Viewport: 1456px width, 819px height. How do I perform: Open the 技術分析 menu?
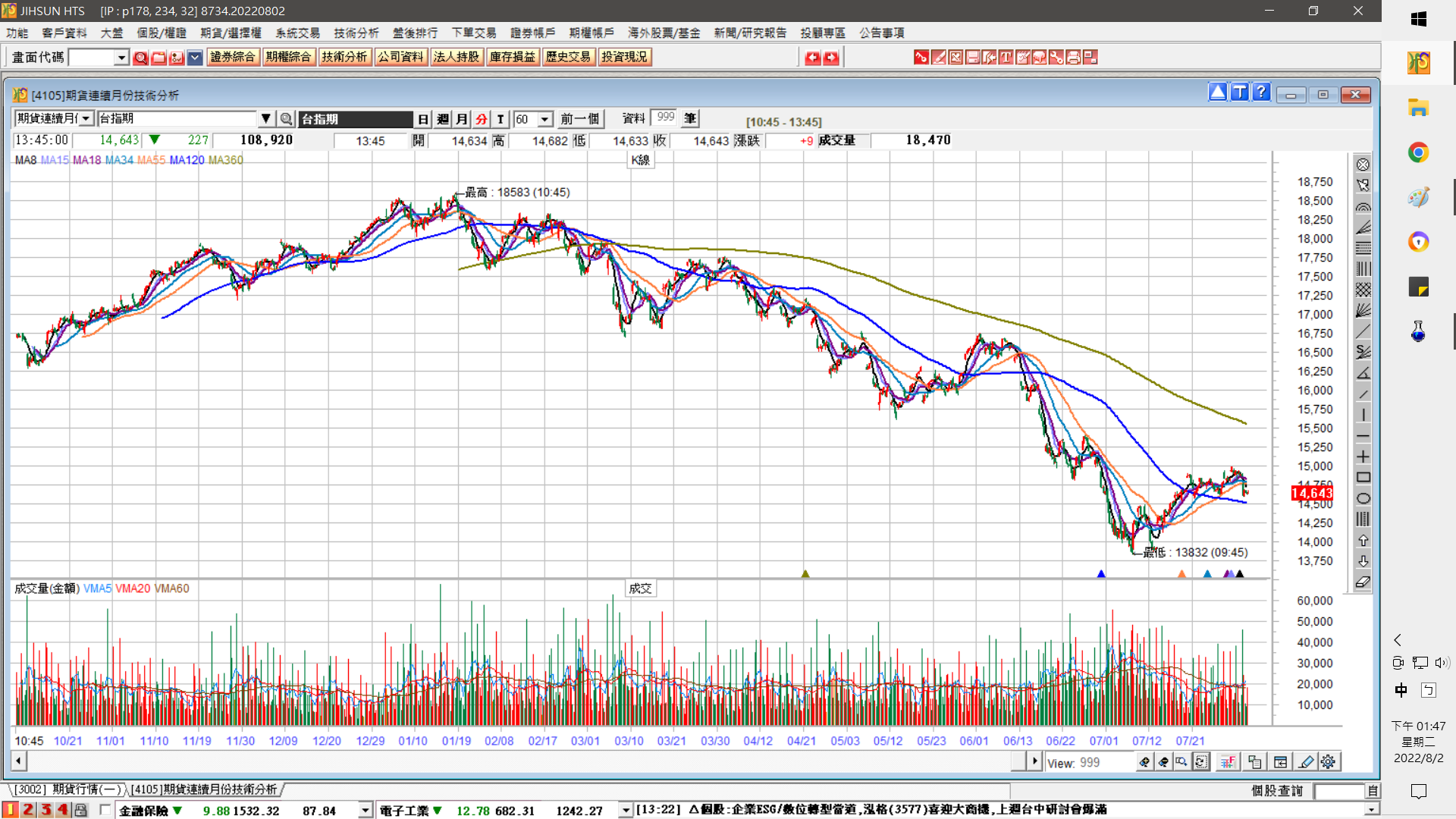coord(356,33)
